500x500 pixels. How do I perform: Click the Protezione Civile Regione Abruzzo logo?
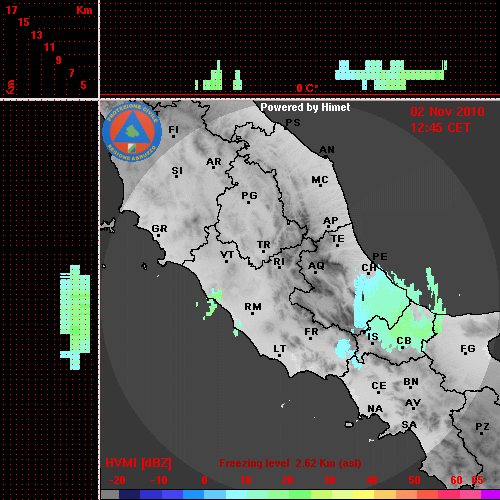132,132
